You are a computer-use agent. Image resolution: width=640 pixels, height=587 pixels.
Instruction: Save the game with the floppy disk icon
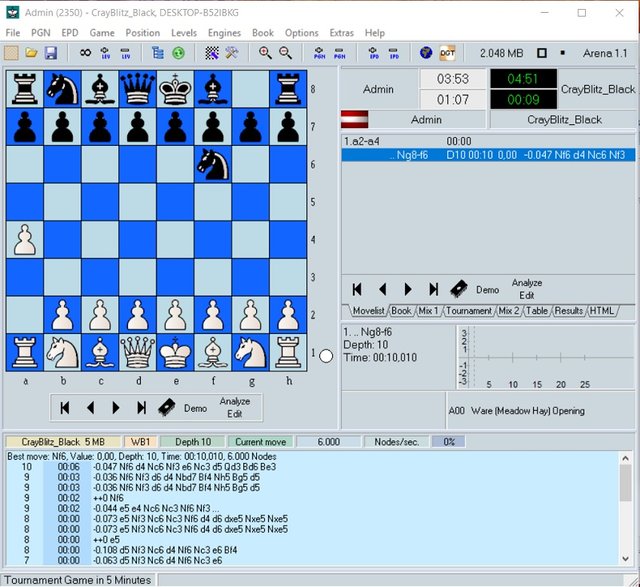click(51, 53)
